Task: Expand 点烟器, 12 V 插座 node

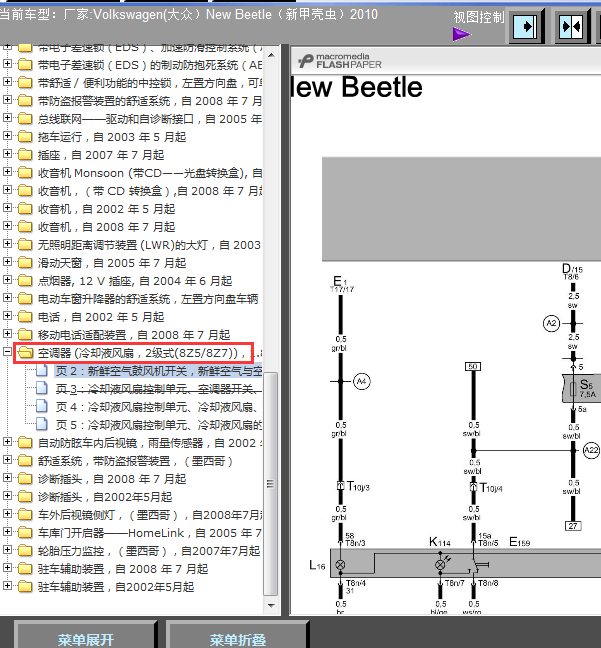Action: click(x=7, y=280)
